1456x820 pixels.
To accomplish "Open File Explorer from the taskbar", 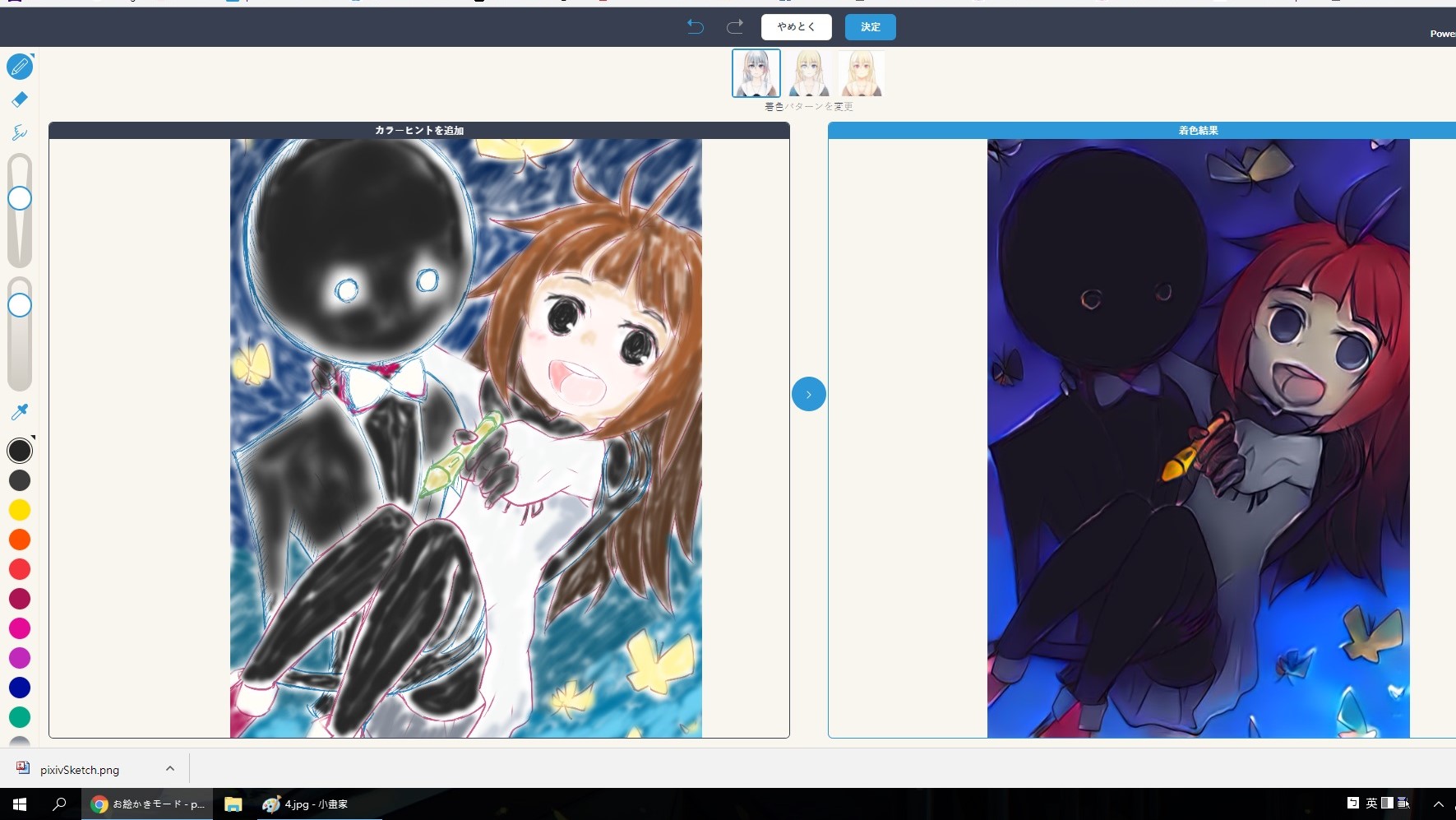I will 233,804.
